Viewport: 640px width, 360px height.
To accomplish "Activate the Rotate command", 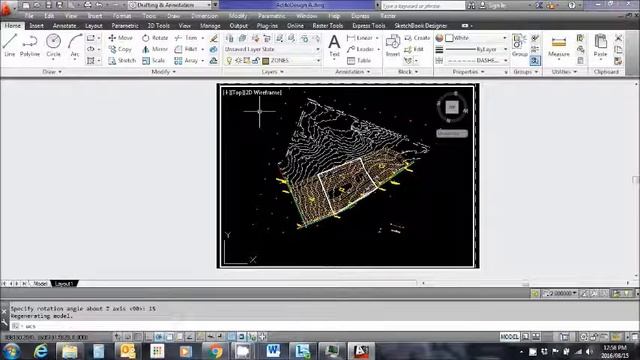I will (x=155, y=38).
